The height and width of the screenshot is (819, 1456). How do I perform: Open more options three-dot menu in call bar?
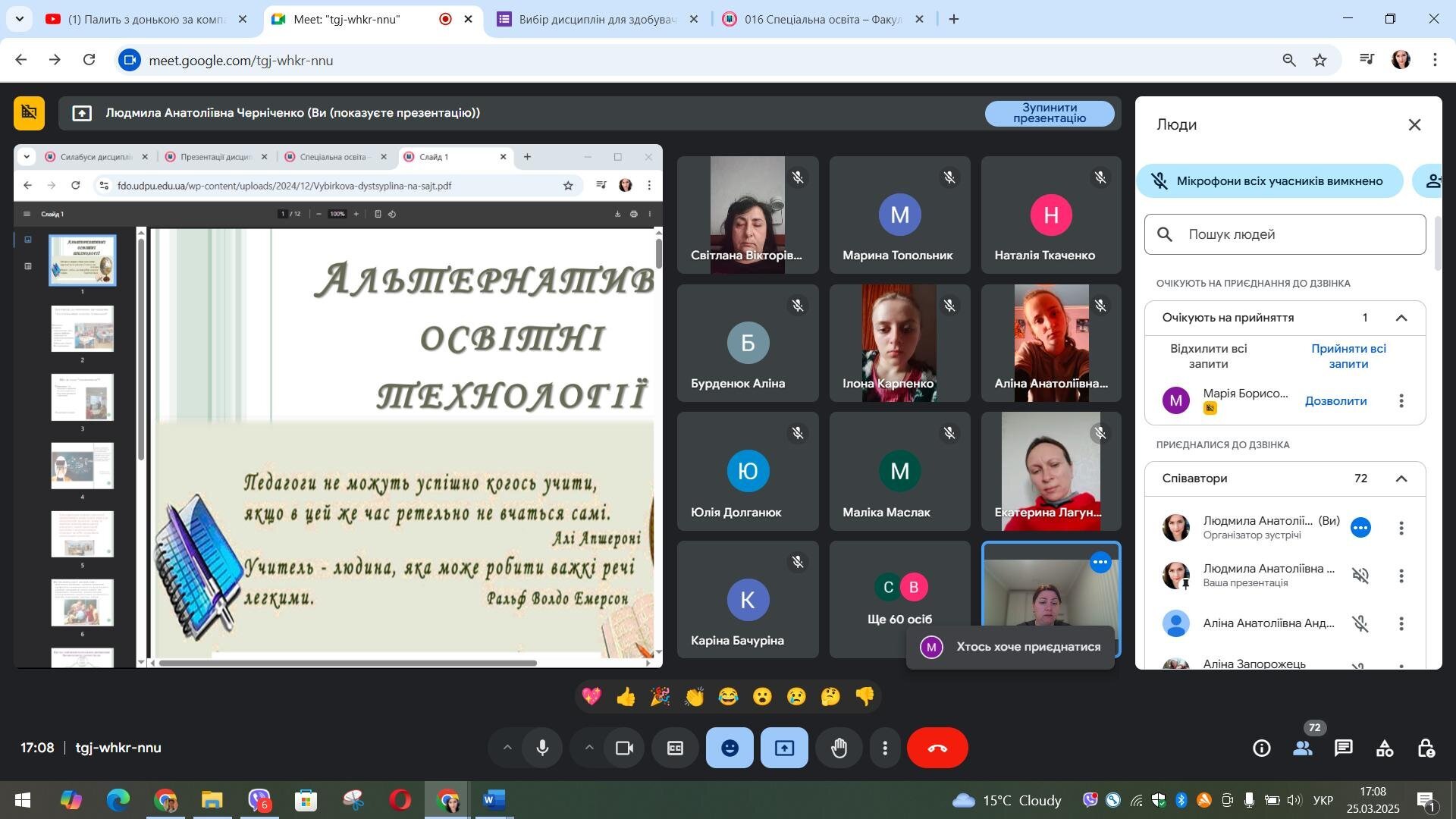pyautogui.click(x=885, y=748)
